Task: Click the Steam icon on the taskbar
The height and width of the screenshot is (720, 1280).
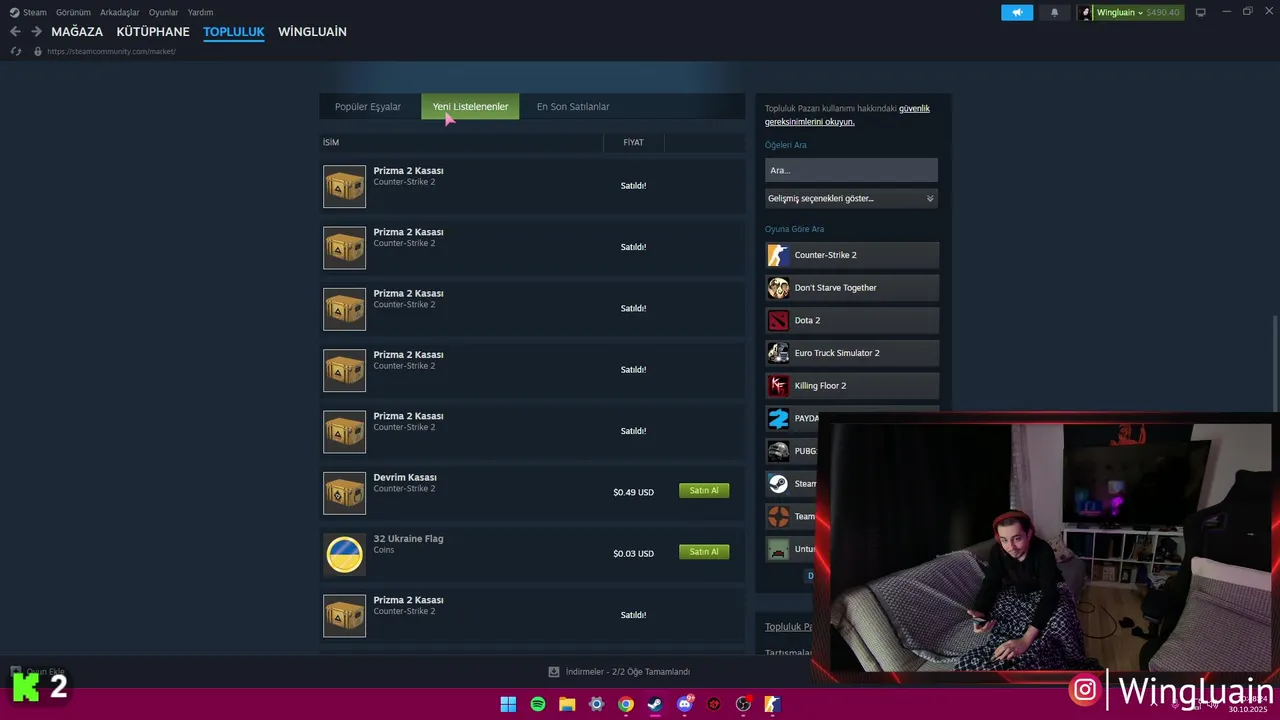Action: coord(655,704)
